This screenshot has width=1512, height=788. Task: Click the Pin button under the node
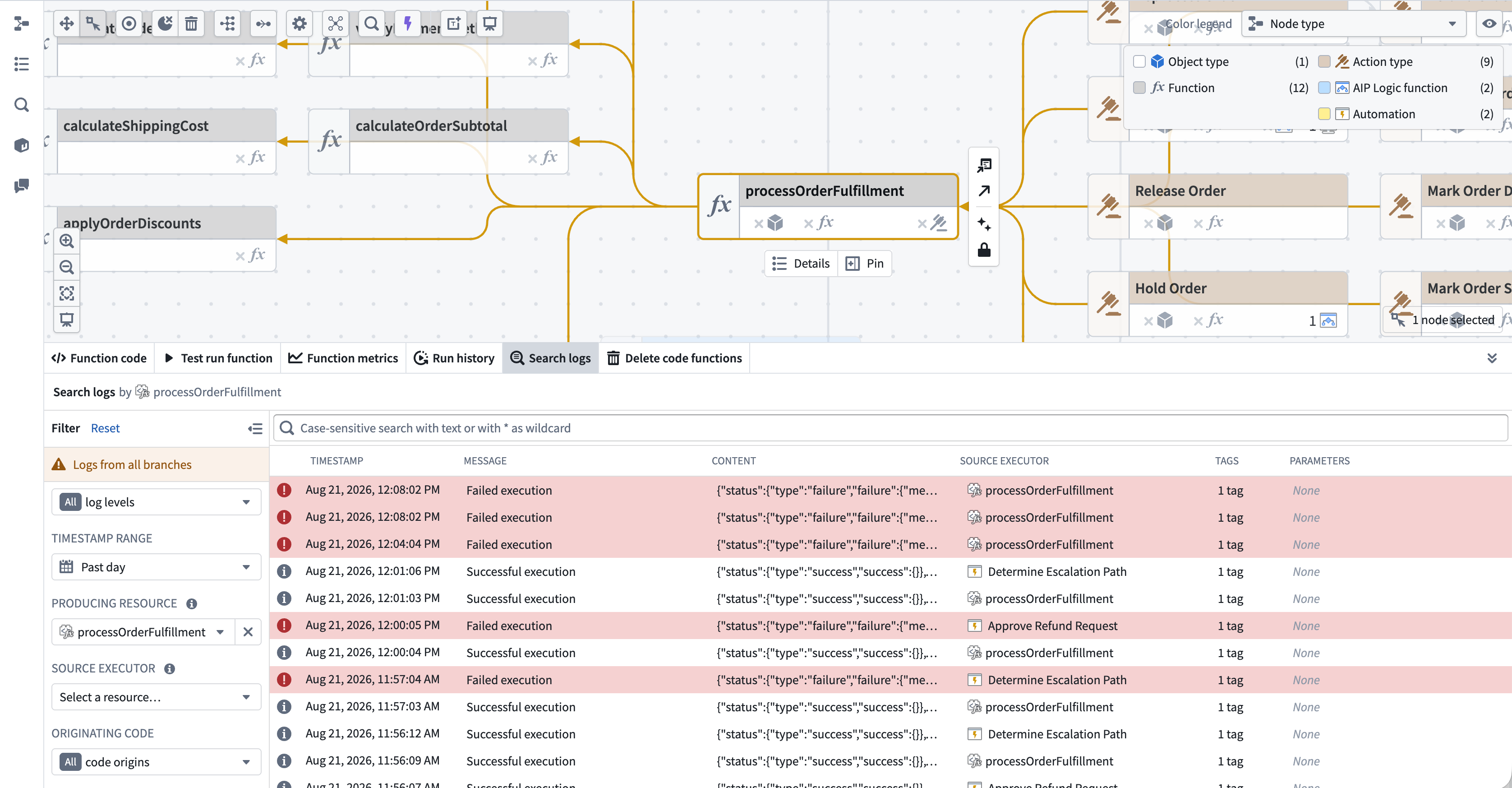[865, 264]
